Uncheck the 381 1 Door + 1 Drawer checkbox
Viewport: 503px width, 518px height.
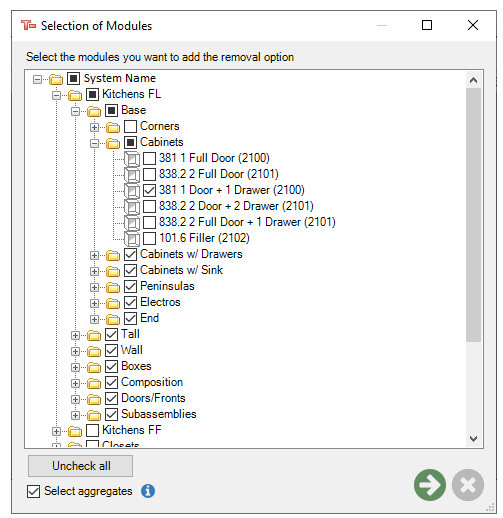pos(149,190)
